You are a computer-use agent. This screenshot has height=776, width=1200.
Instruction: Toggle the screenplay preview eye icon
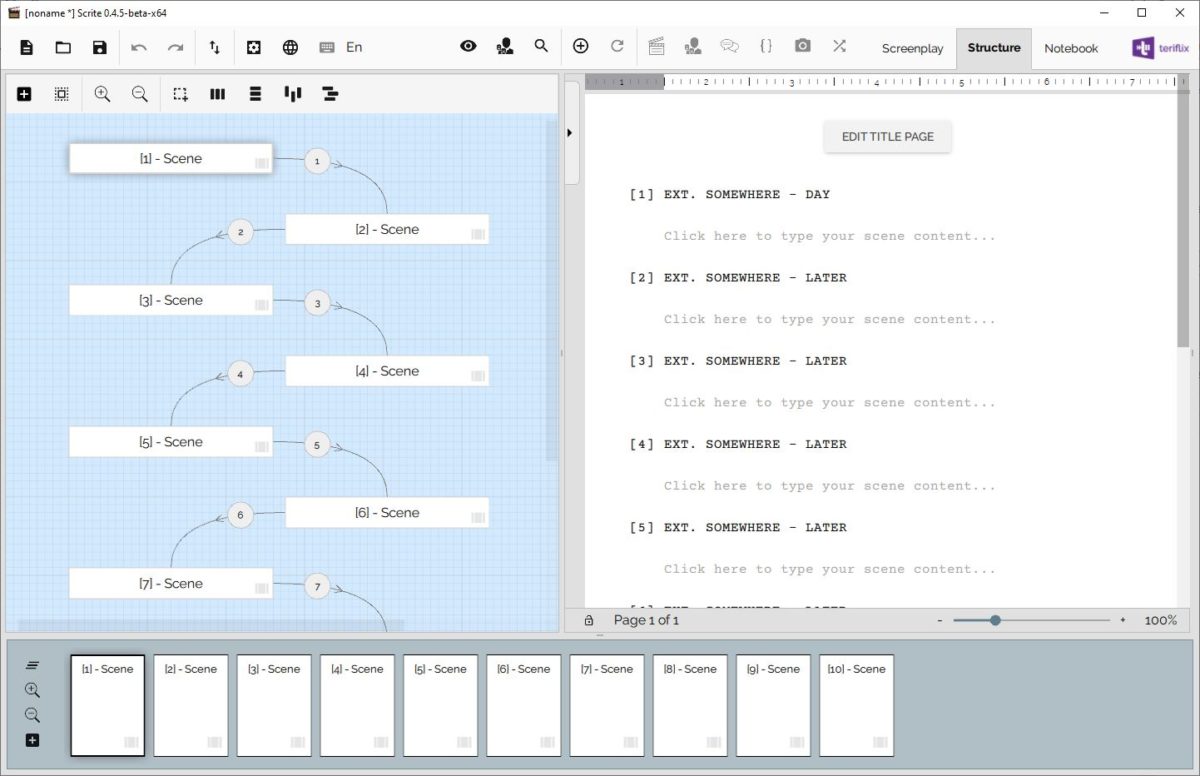[468, 47]
